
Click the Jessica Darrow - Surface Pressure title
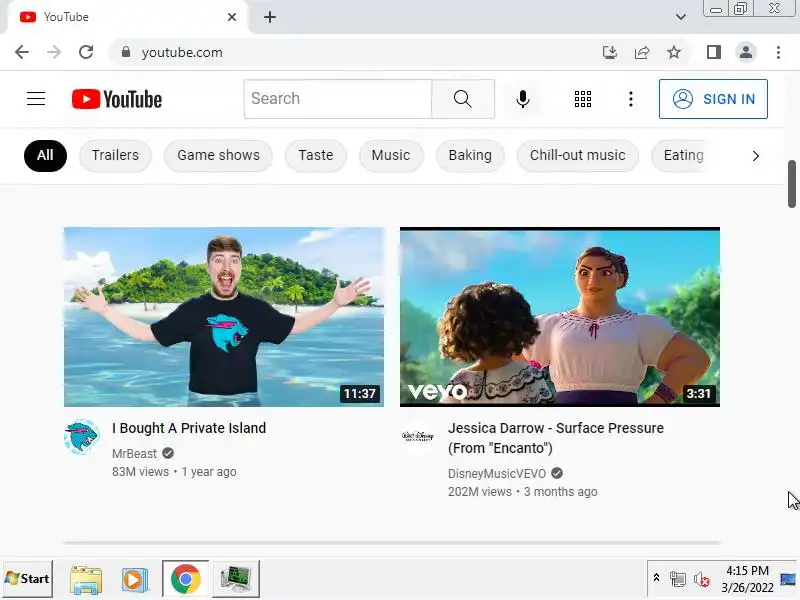coord(556,438)
